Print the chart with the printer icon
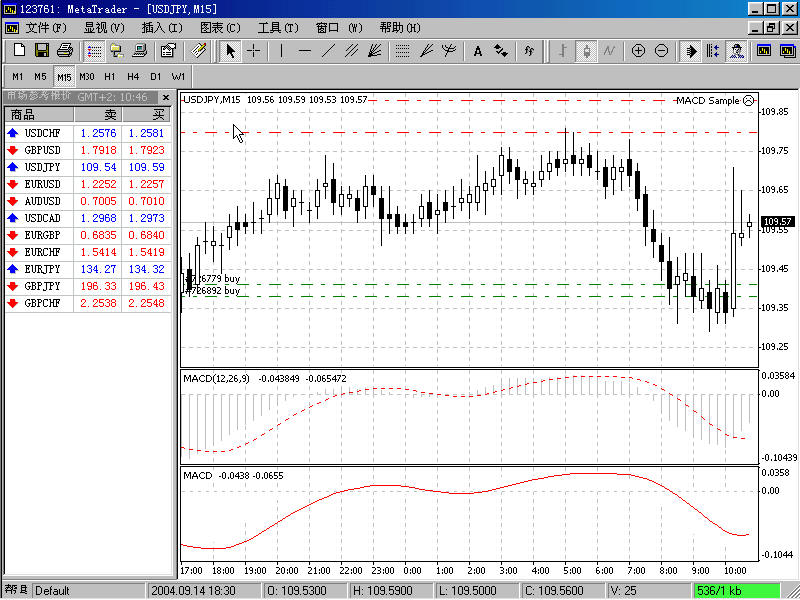 pos(65,51)
